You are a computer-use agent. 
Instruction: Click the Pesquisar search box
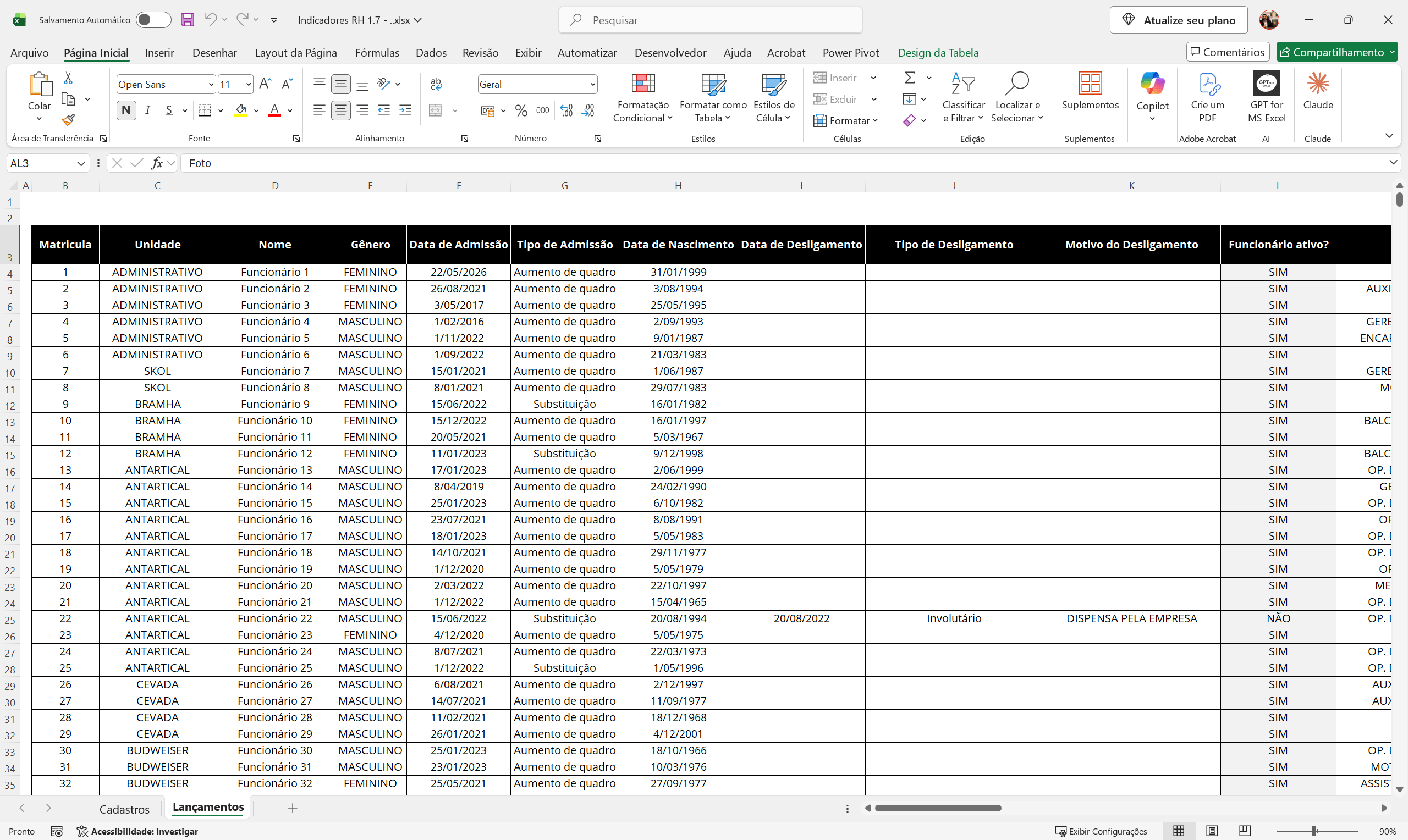[710, 20]
